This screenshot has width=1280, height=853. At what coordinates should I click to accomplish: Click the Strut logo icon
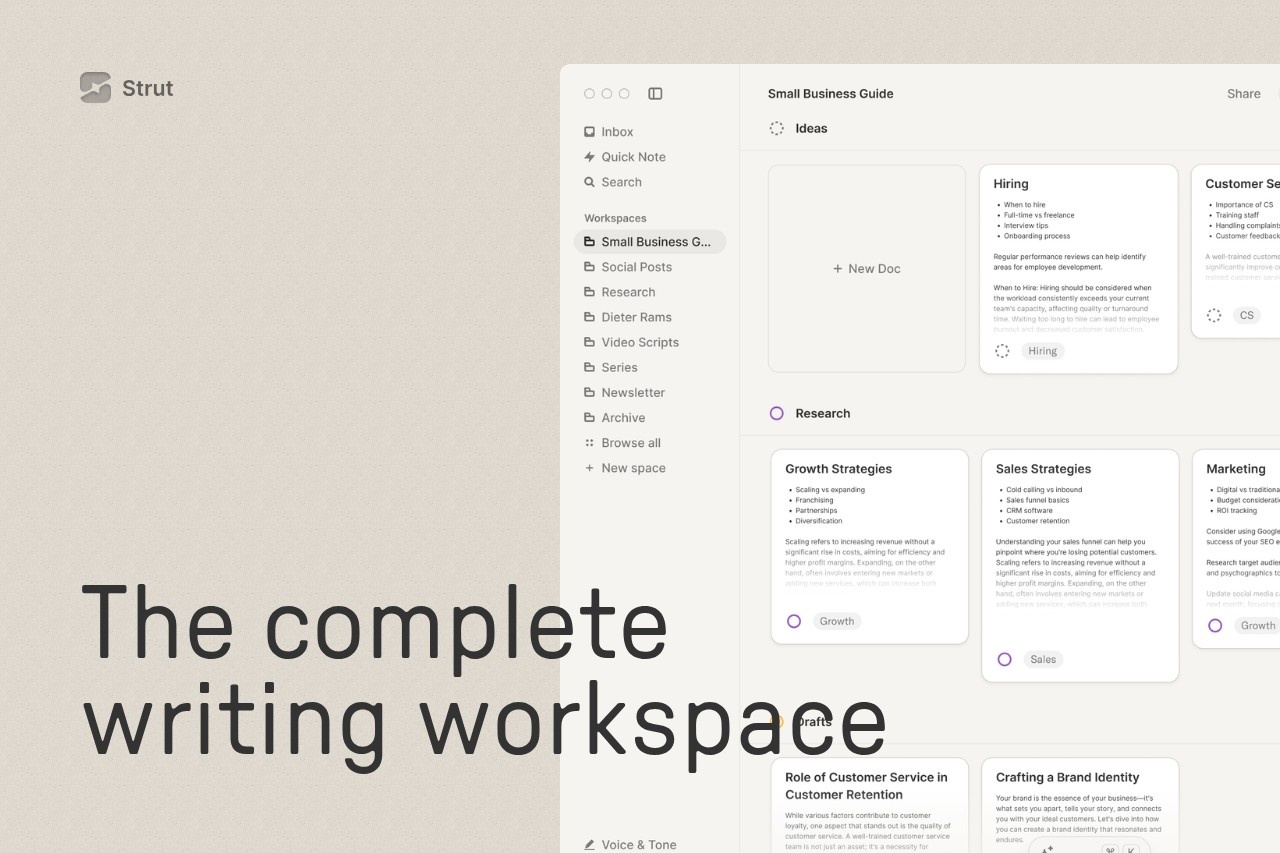point(95,88)
